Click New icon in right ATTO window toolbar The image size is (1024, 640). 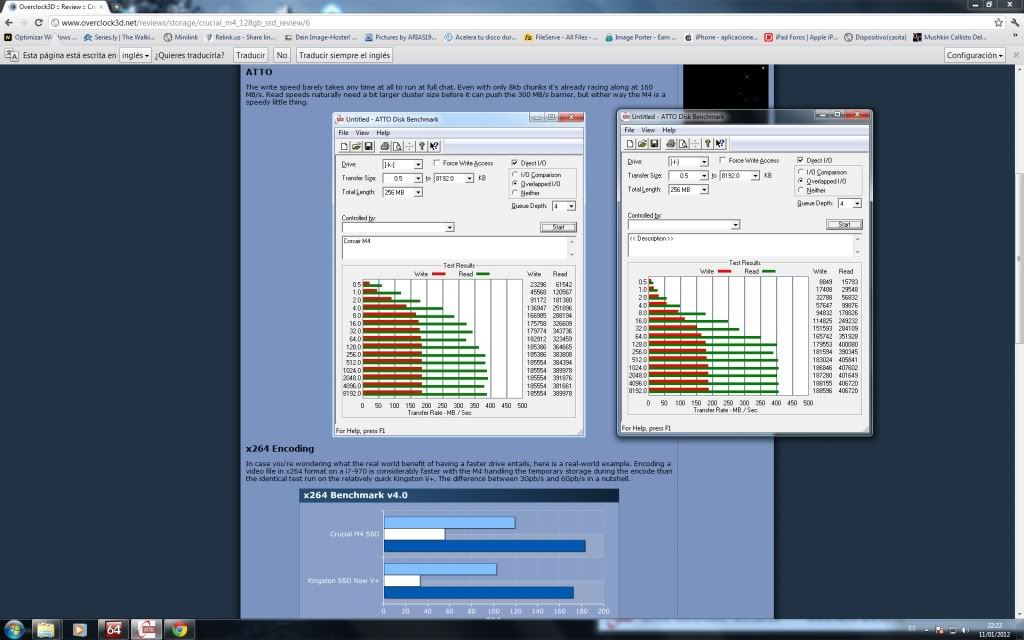tap(630, 144)
